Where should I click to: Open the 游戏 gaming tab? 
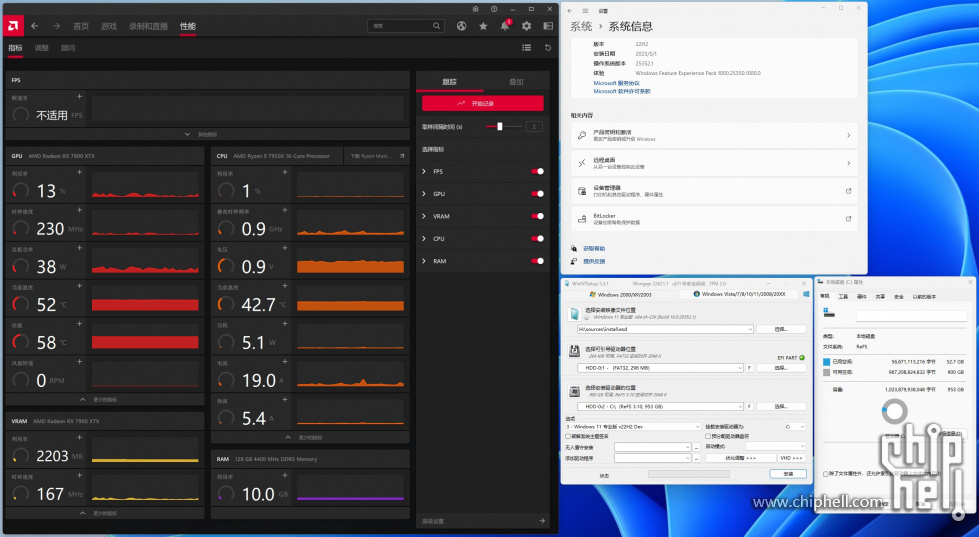point(109,26)
